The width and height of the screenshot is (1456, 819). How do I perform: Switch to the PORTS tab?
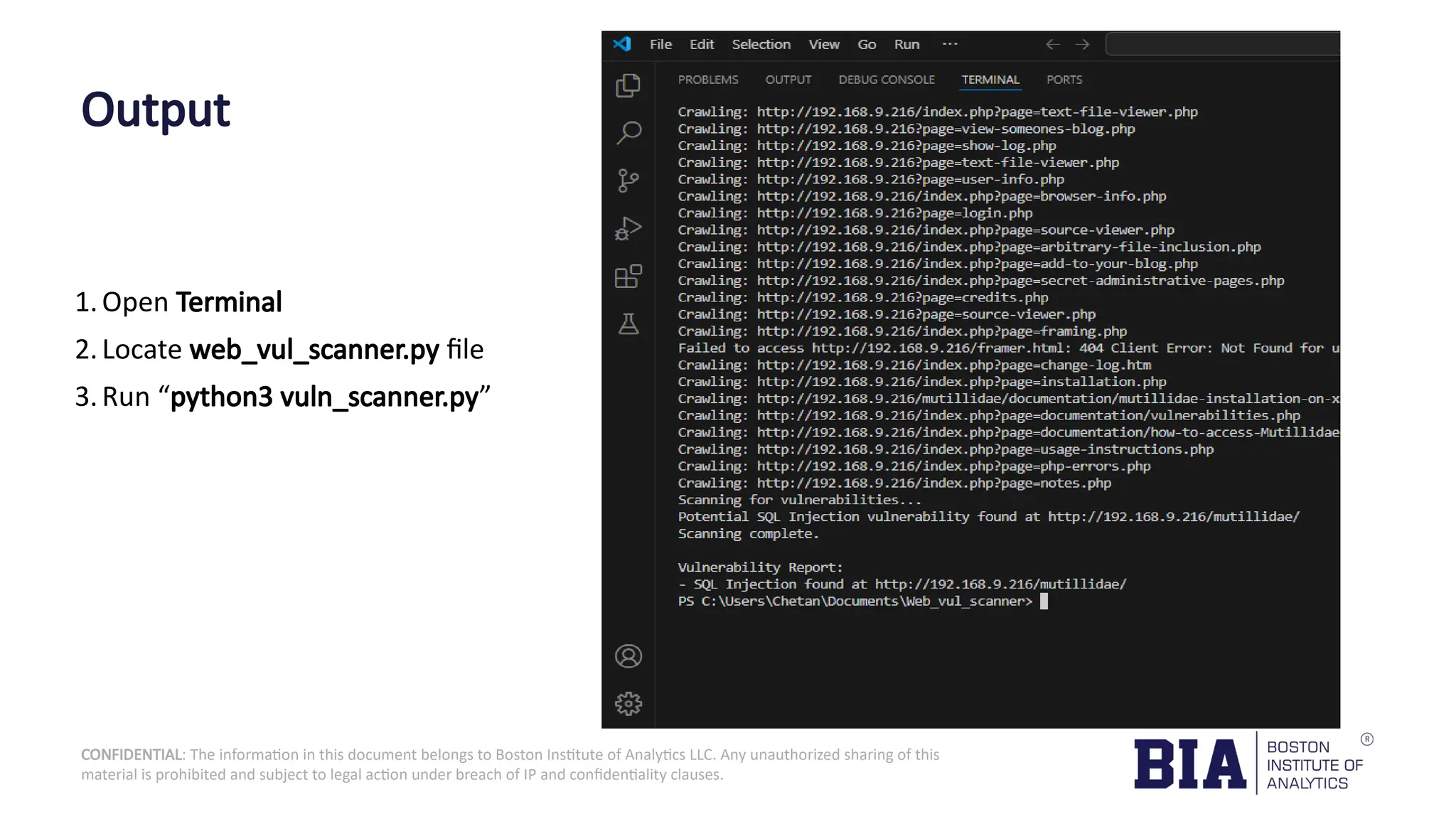(1064, 80)
